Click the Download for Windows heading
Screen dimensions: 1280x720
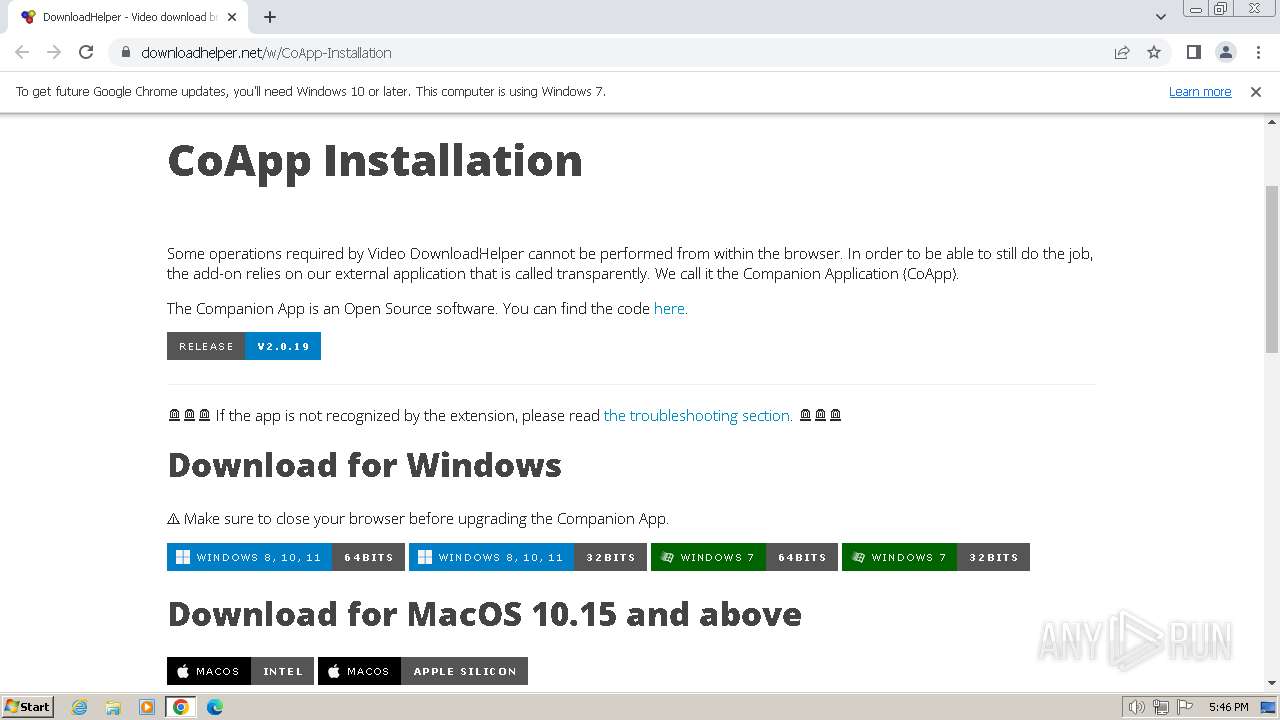[x=365, y=465]
